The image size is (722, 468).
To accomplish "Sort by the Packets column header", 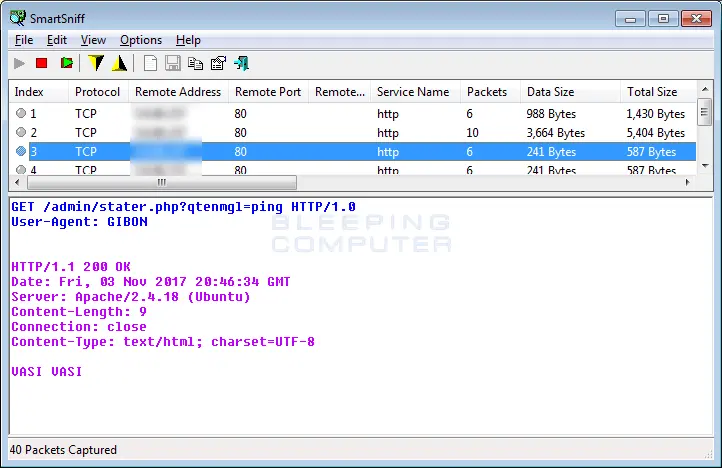I will (490, 92).
